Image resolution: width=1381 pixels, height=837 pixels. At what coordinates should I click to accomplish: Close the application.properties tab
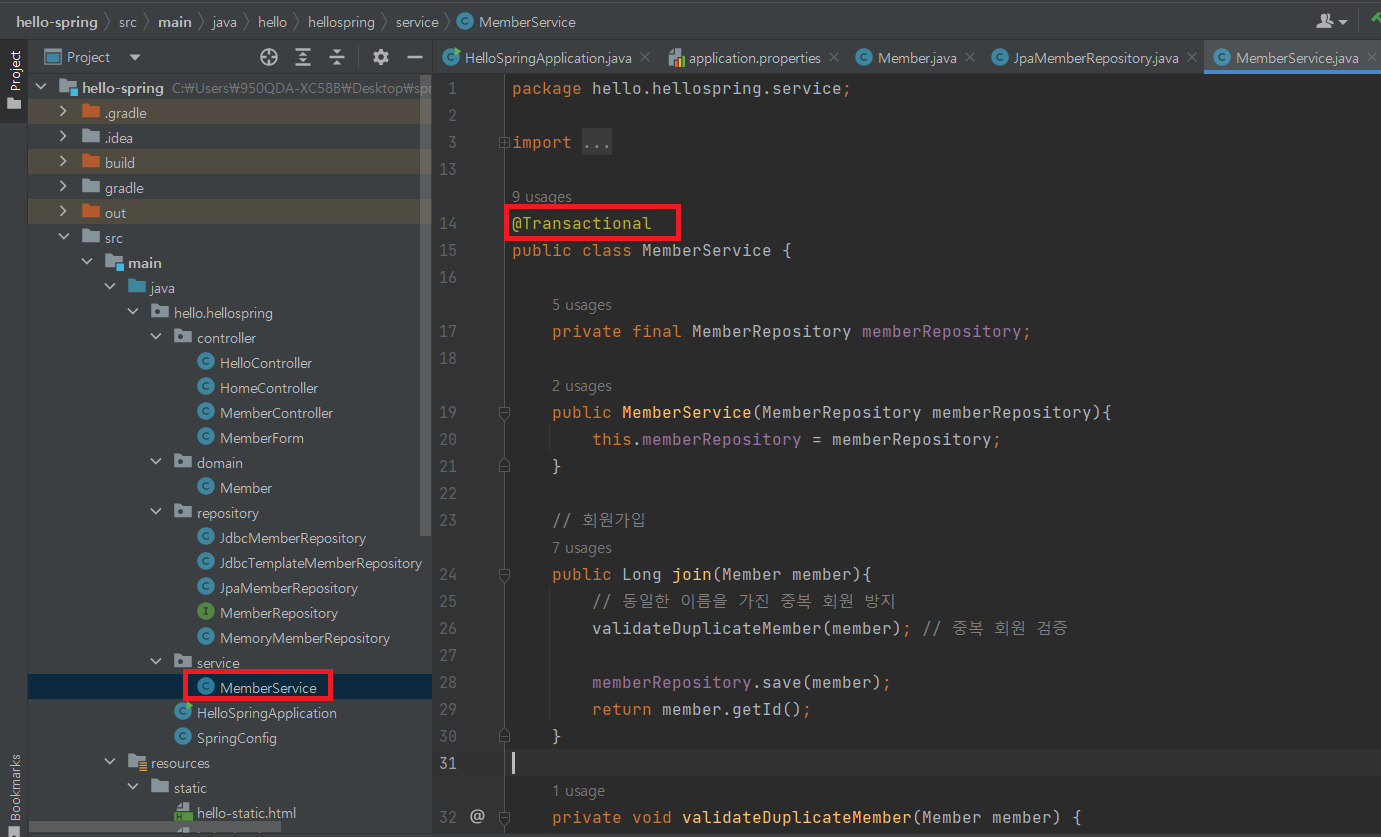(x=834, y=58)
